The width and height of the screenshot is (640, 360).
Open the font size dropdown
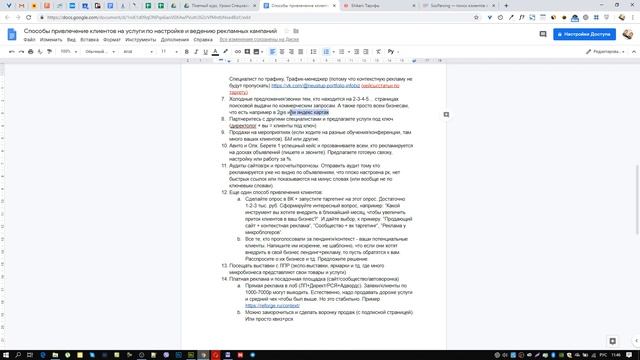click(x=169, y=52)
